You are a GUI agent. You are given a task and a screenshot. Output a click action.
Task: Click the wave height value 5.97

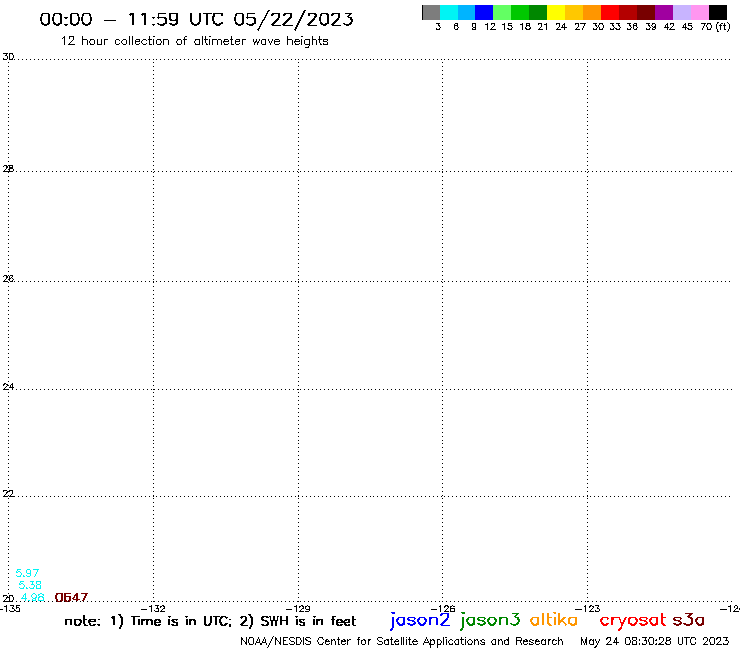(x=27, y=573)
